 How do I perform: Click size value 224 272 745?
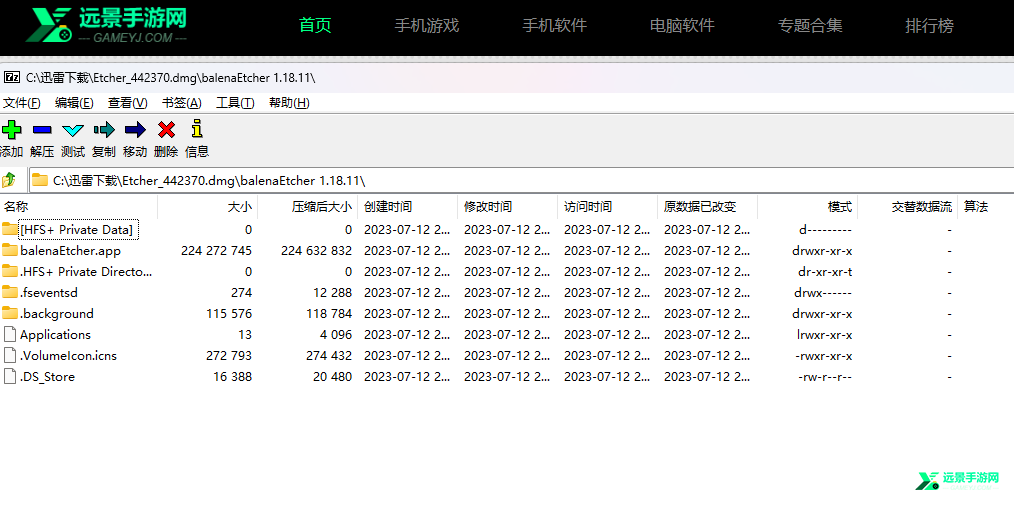217,250
